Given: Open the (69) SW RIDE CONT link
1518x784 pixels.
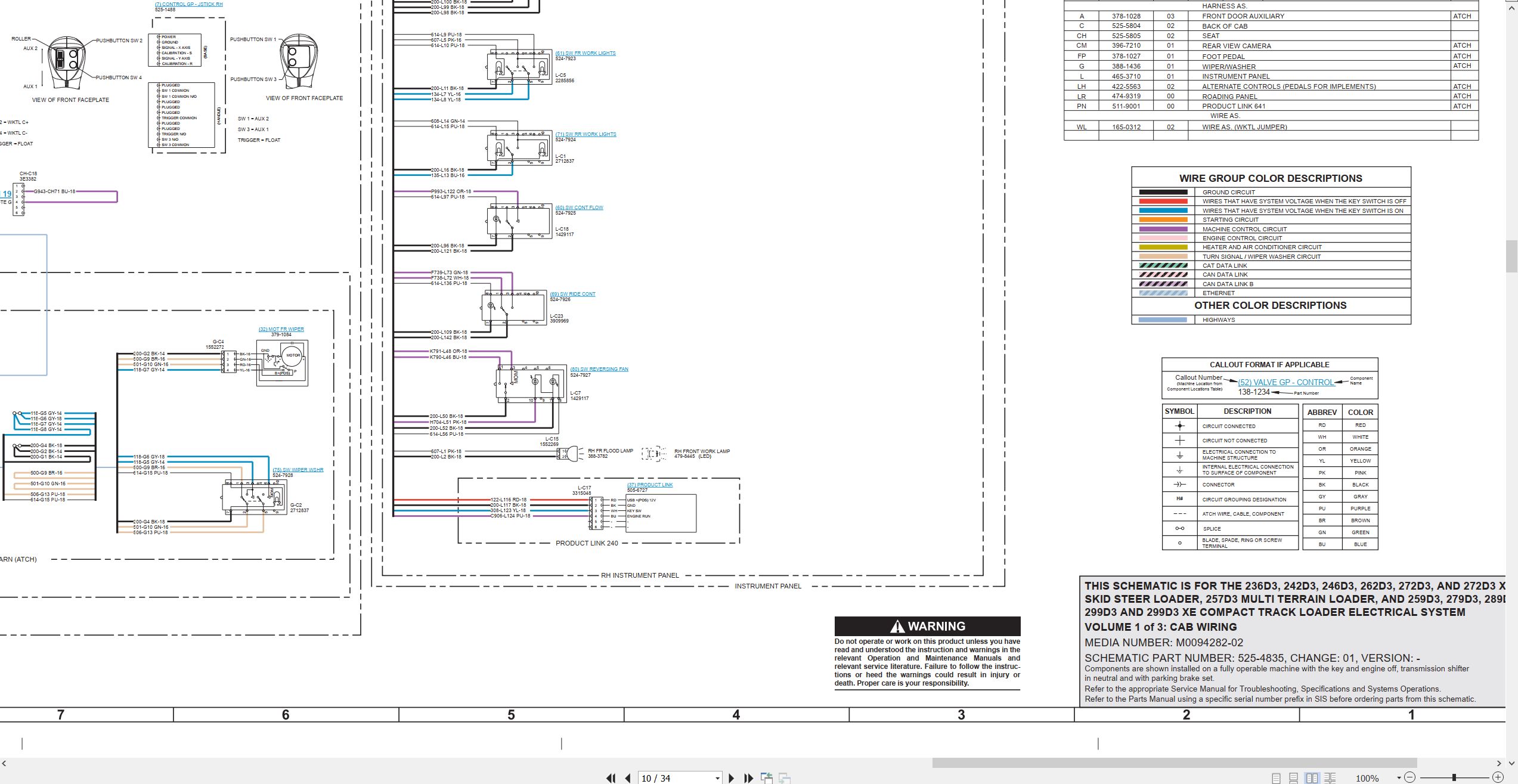Looking at the screenshot, I should 572,294.
